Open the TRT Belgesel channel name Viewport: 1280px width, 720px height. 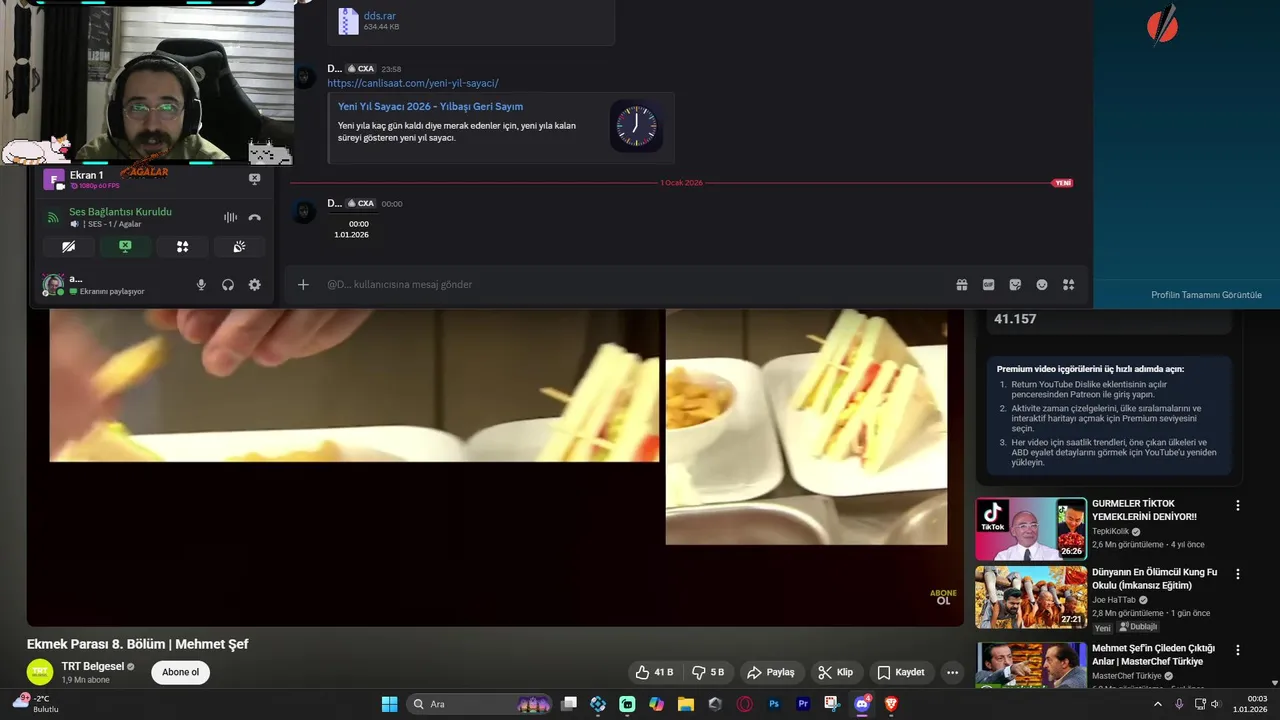pyautogui.click(x=93, y=666)
